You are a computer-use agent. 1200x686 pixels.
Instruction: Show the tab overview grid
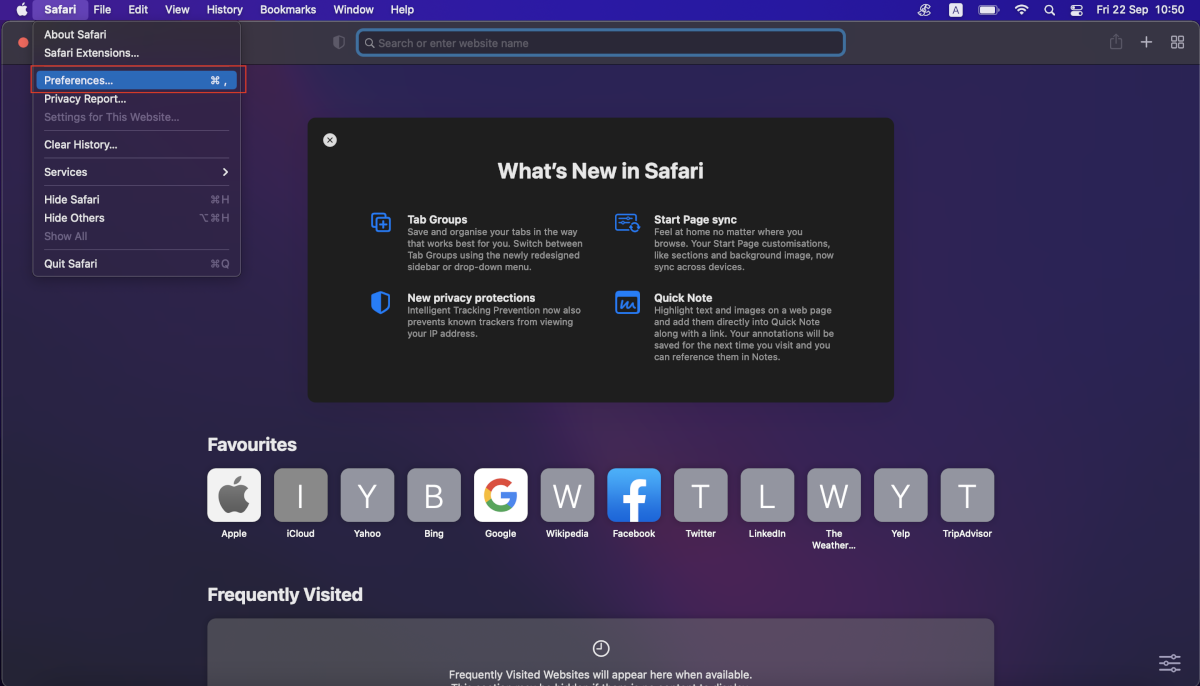(x=1177, y=42)
